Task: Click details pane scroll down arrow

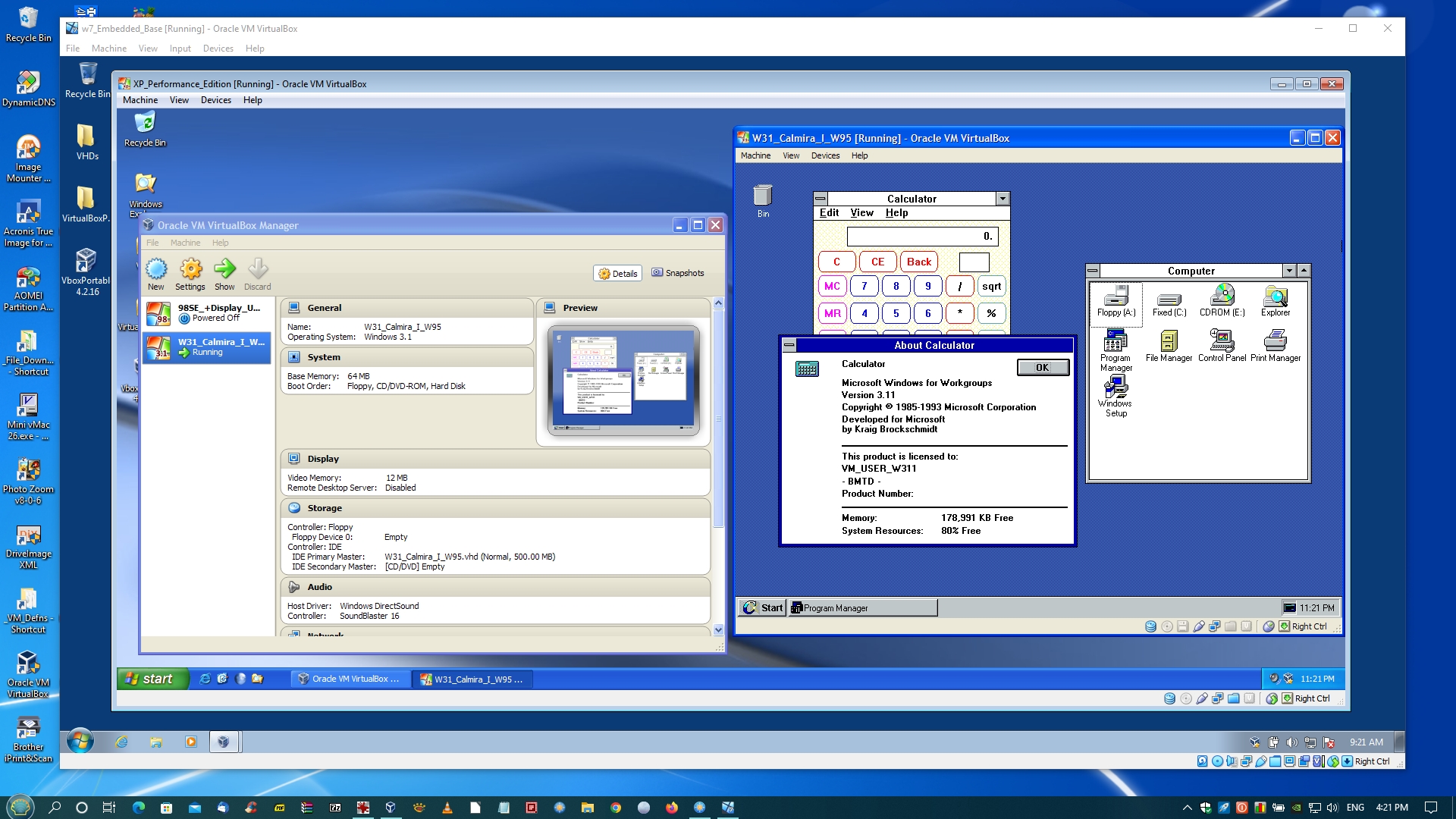Action: [x=718, y=629]
